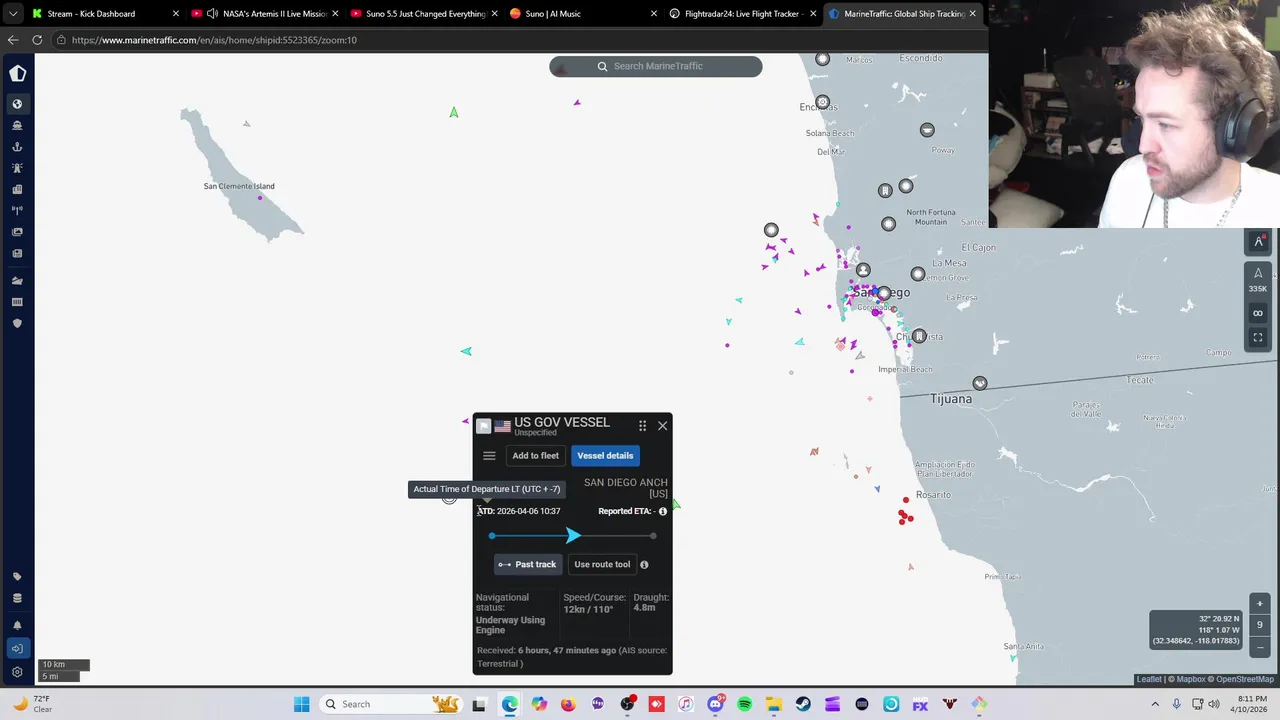Image resolution: width=1280 pixels, height=720 pixels.
Task: Open the 72°F weather widget
Action: pos(32,704)
